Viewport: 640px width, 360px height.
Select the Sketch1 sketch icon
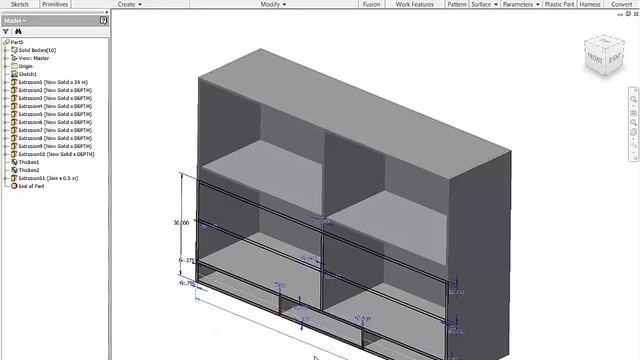pos(14,74)
